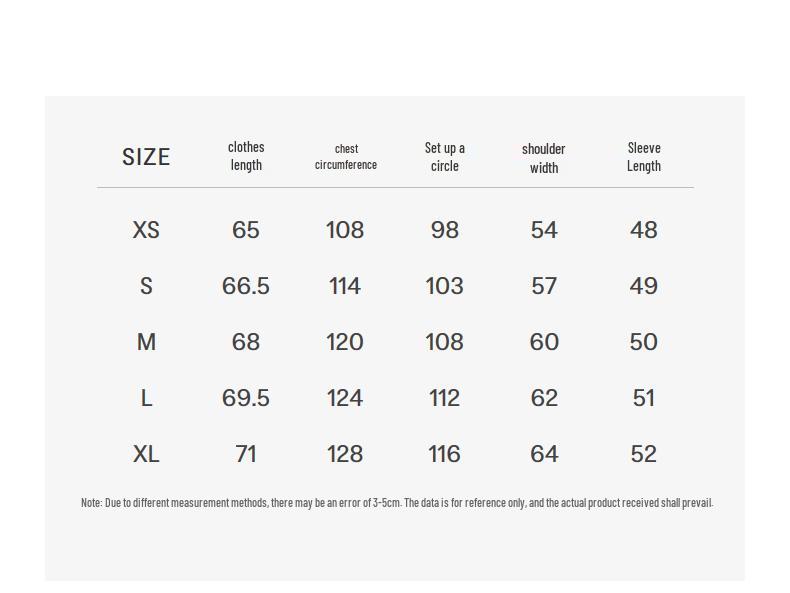Select shoulder width value 62 for L
790x593 pixels.
(x=544, y=398)
